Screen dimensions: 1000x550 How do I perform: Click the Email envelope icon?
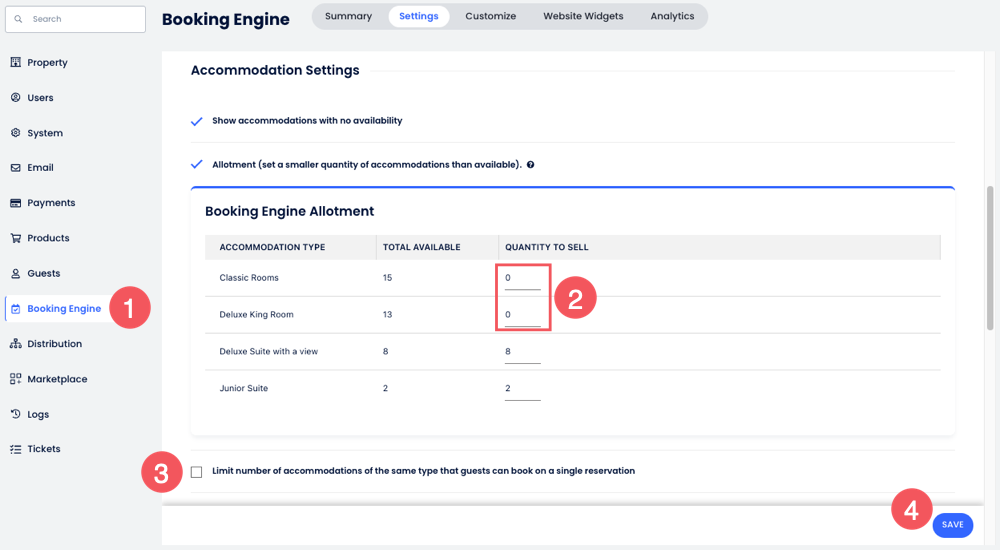(16, 168)
